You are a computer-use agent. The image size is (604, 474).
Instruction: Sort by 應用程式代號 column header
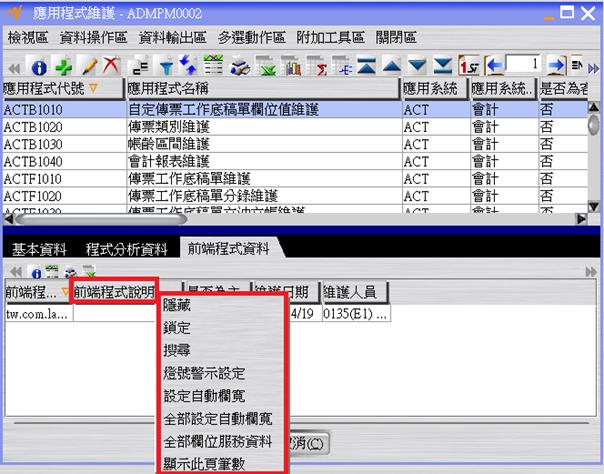(x=60, y=88)
